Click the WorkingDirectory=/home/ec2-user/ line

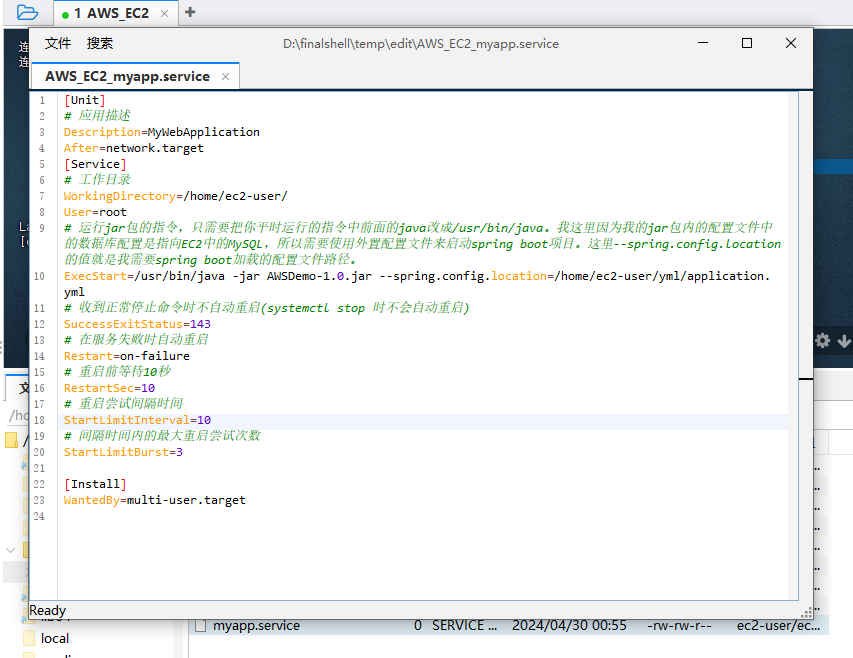pos(175,196)
